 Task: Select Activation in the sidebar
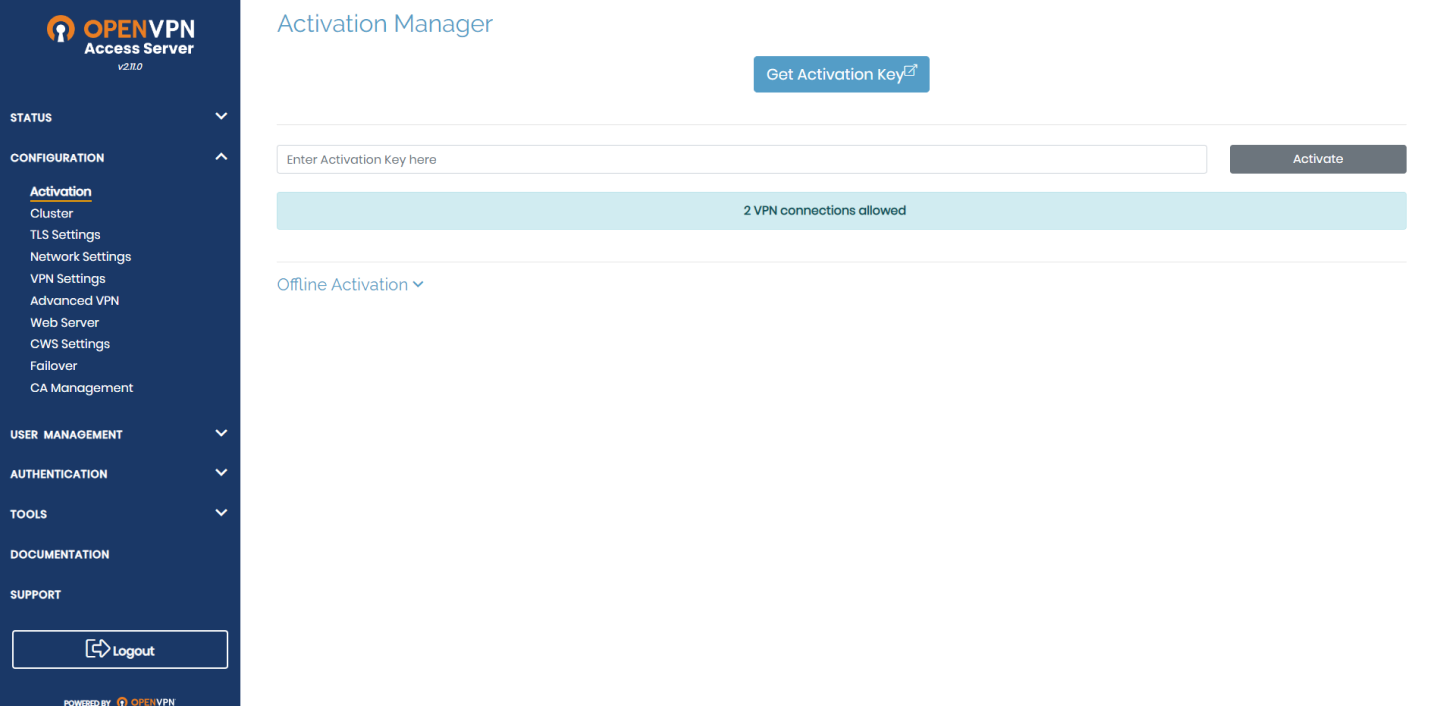61,191
